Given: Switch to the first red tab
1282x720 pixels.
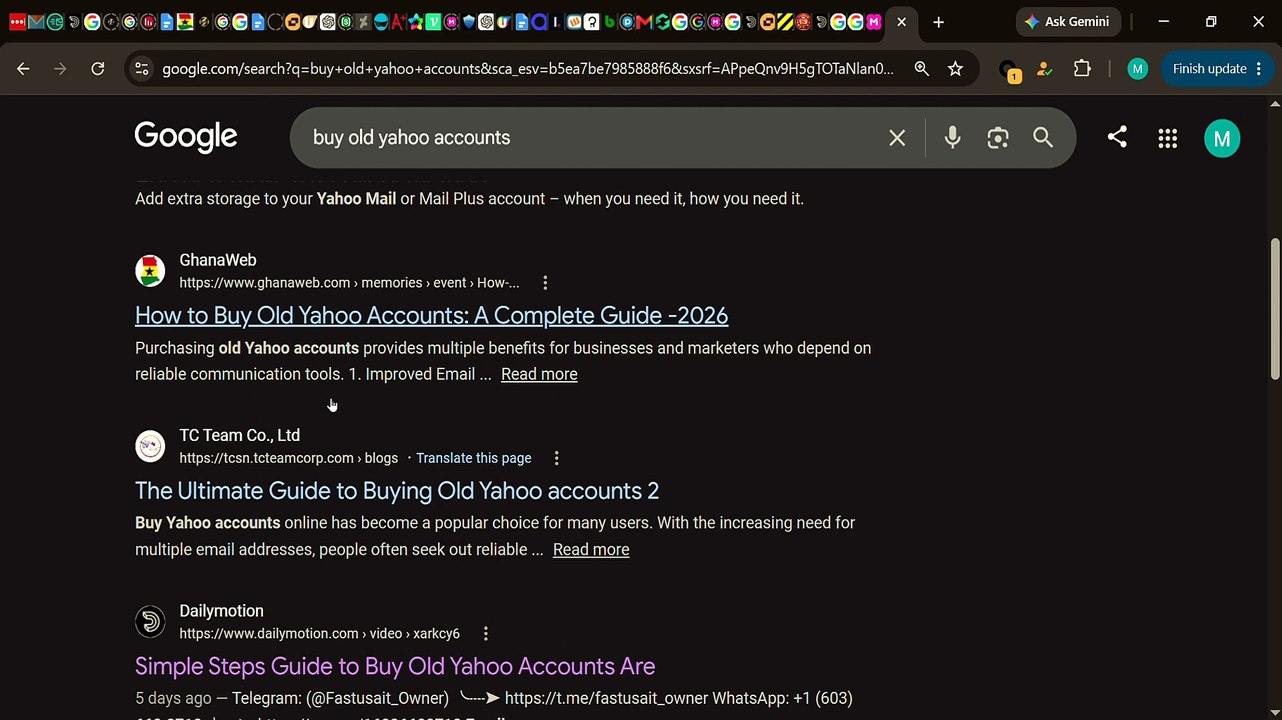Looking at the screenshot, I should click(16, 22).
